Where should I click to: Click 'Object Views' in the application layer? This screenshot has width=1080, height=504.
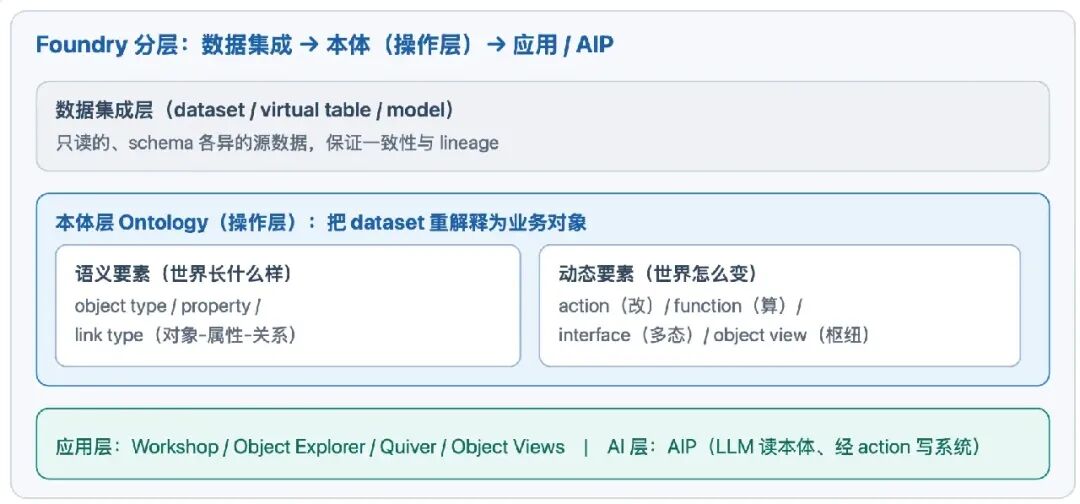508,447
